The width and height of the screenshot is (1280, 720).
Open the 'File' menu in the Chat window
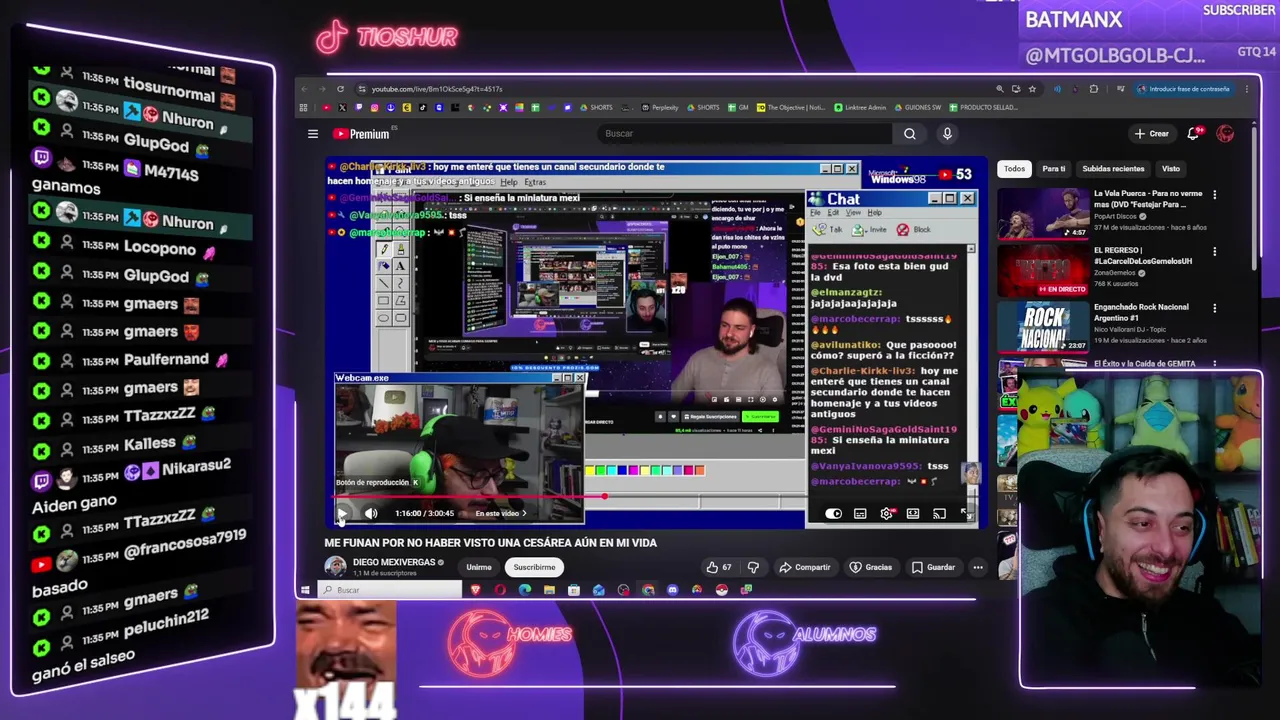tap(815, 213)
